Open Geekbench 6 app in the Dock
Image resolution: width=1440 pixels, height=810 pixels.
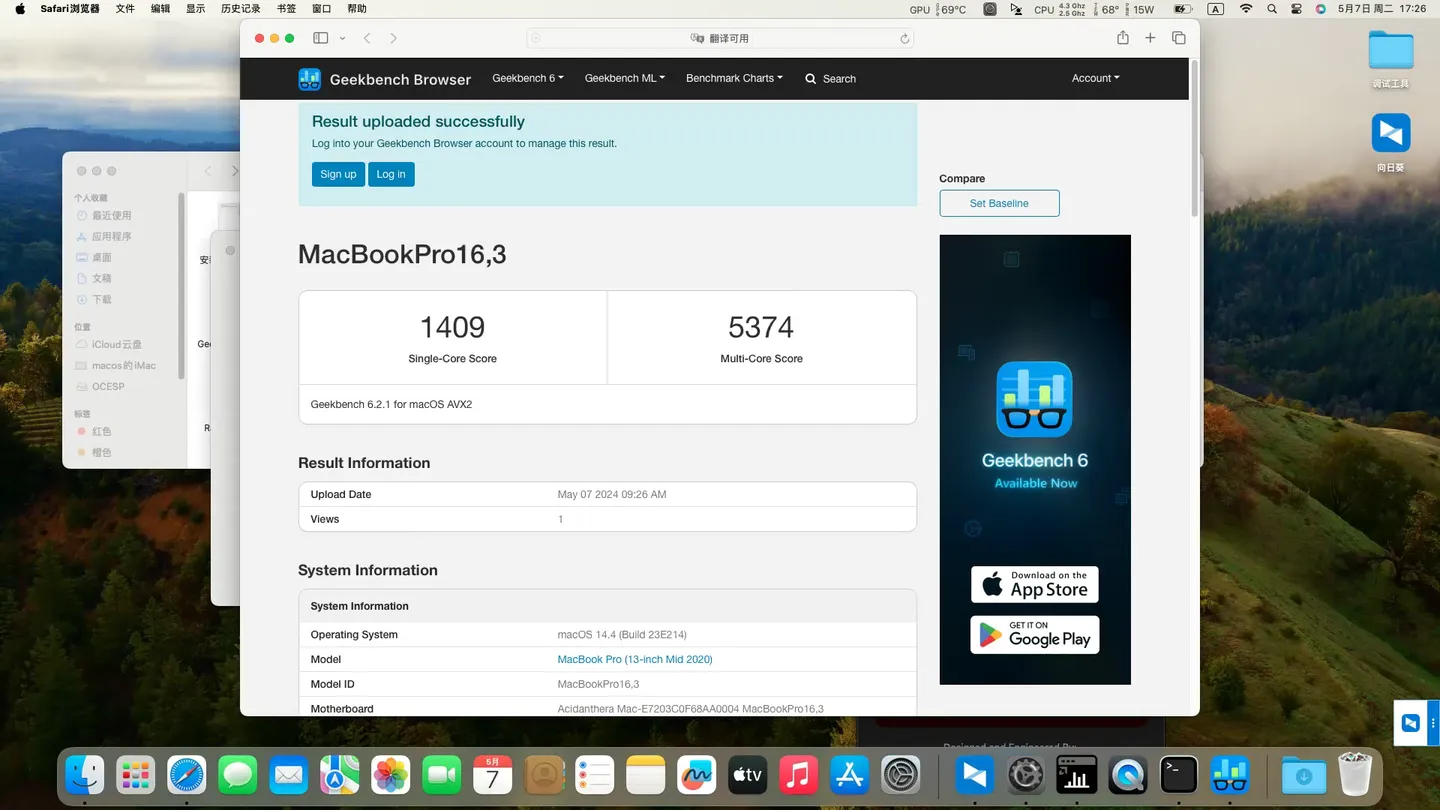pos(1229,775)
